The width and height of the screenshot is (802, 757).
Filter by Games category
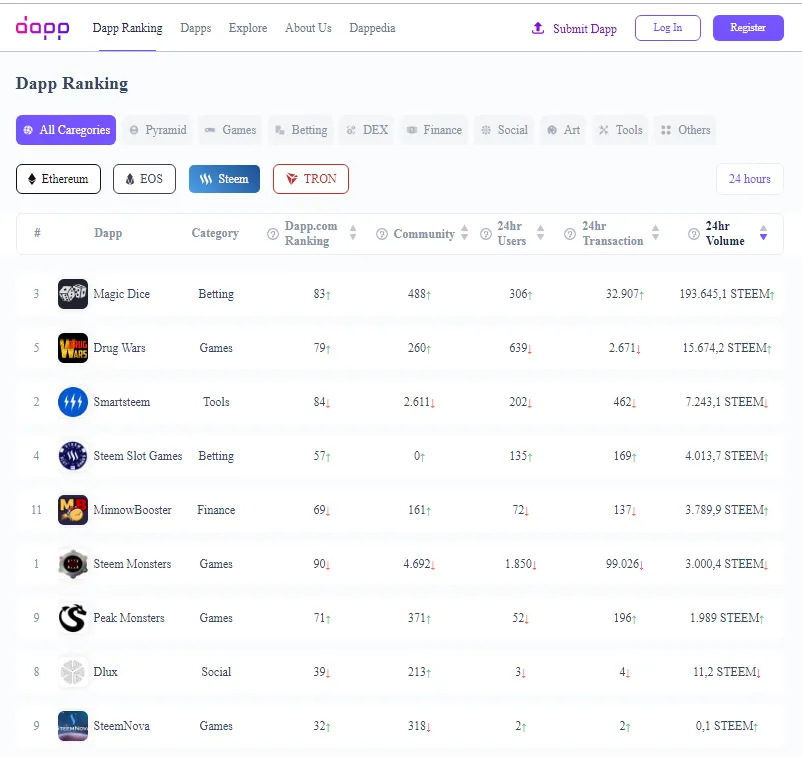pos(231,130)
